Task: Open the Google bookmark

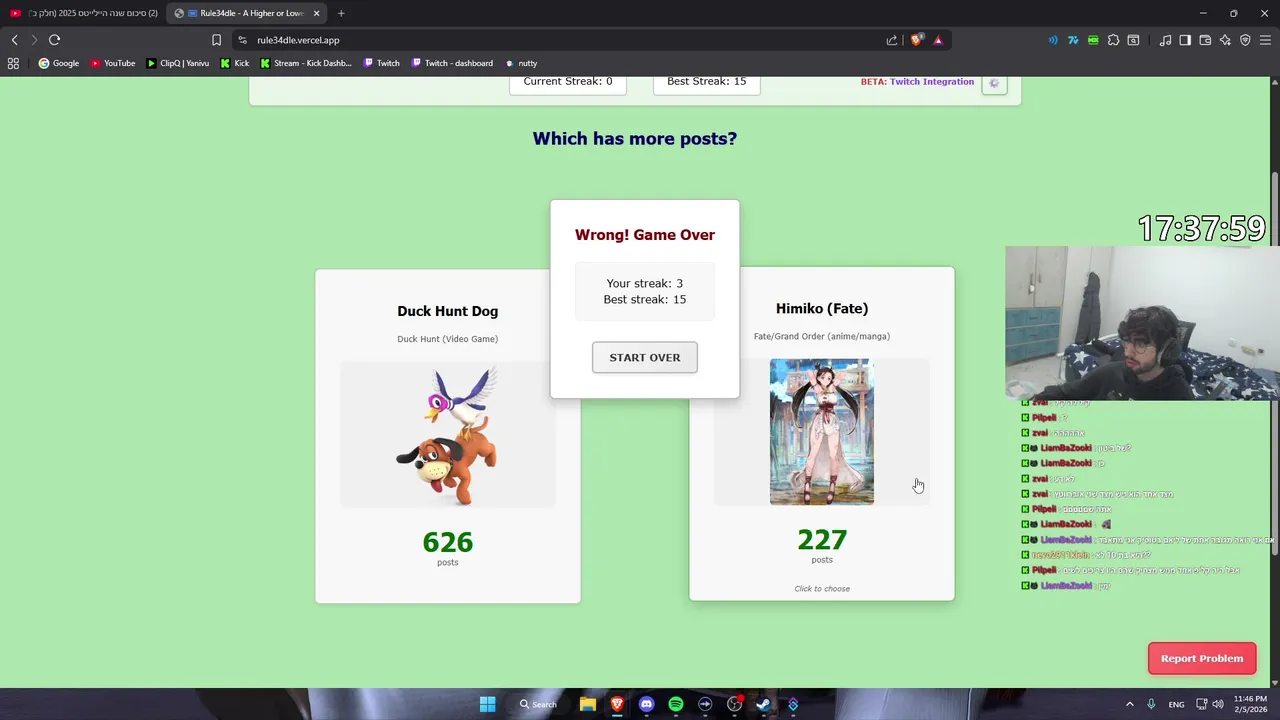Action: tap(59, 63)
